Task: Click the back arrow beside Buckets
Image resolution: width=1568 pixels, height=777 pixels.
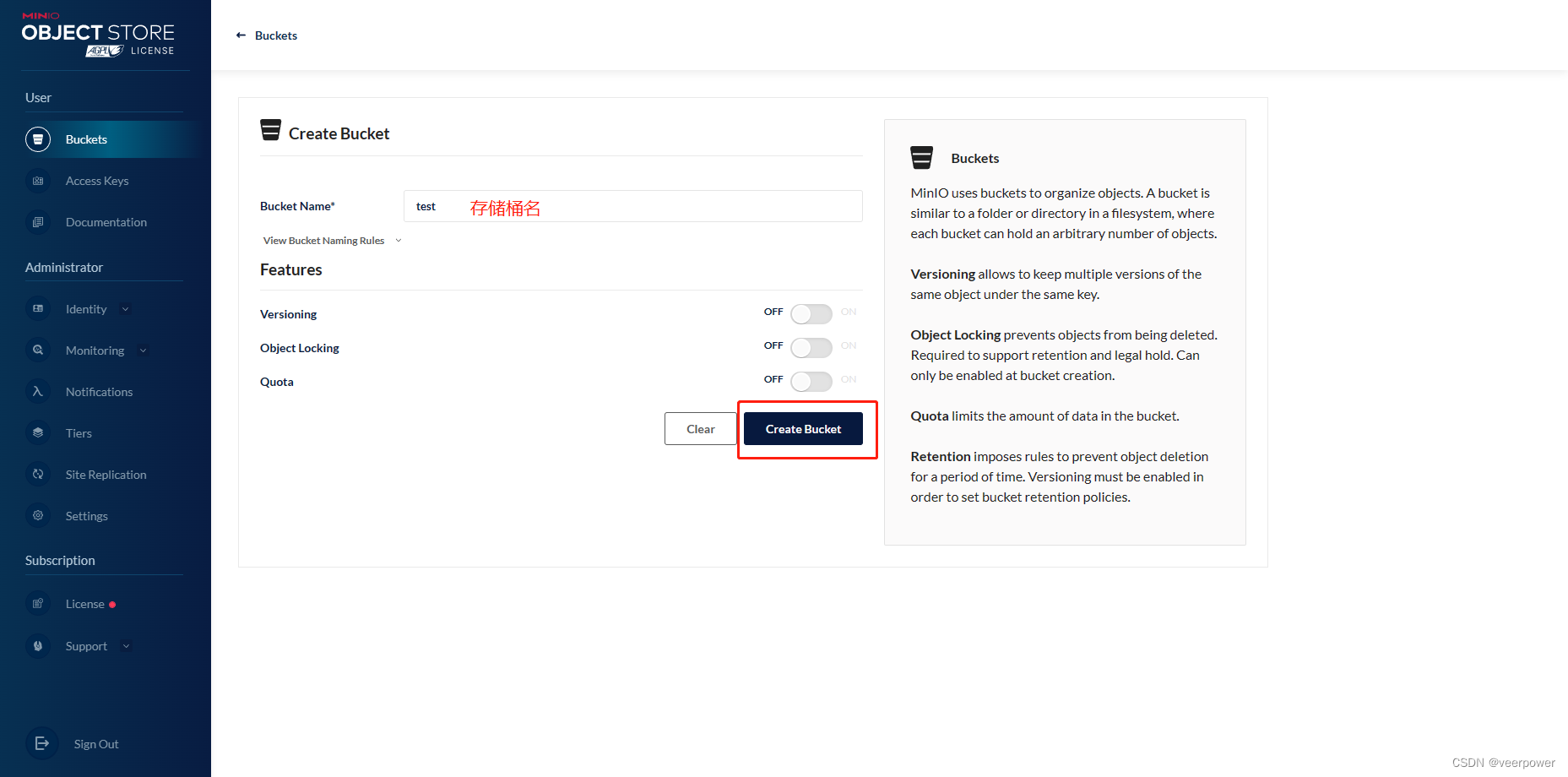Action: pyautogui.click(x=241, y=35)
